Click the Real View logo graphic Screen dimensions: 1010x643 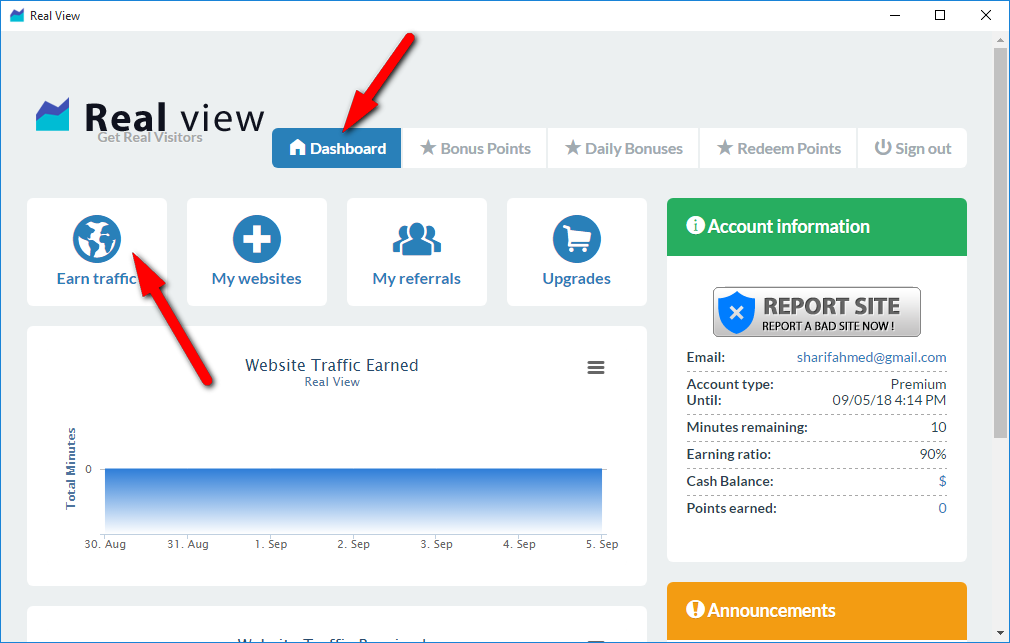click(52, 115)
